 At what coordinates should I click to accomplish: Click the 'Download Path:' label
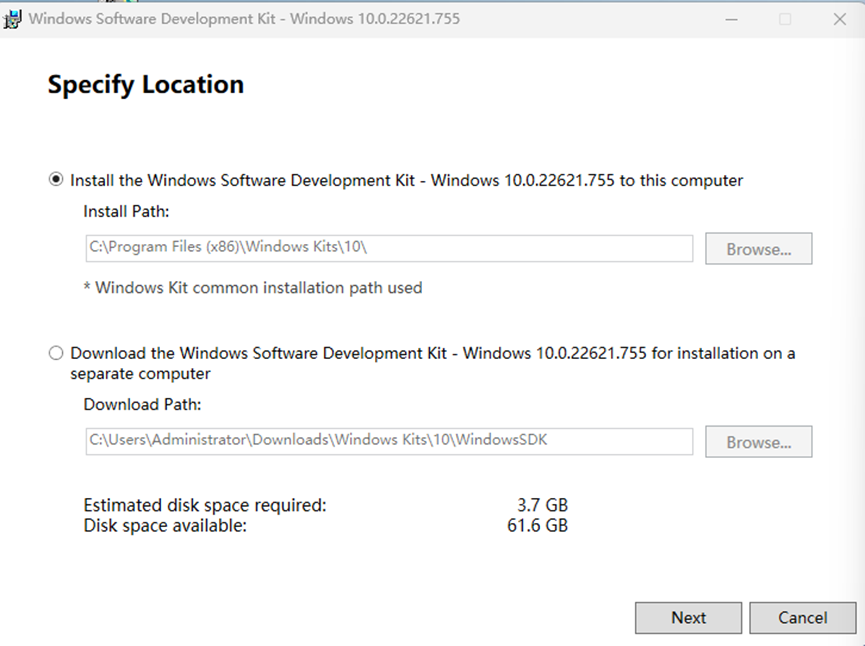142,404
